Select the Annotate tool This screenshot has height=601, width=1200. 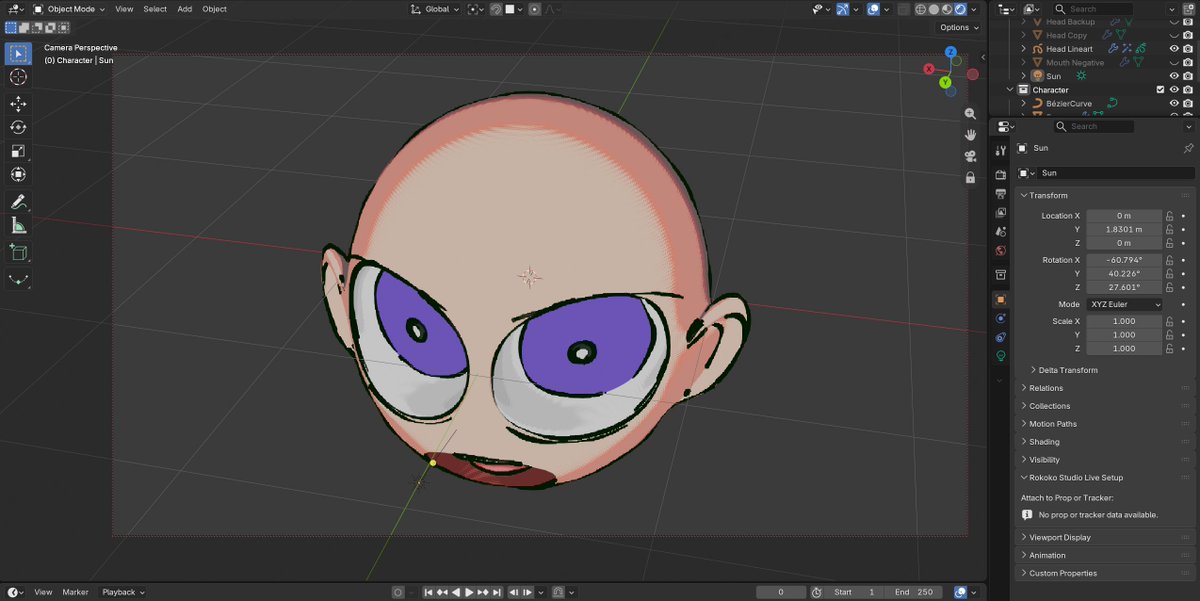coord(18,201)
